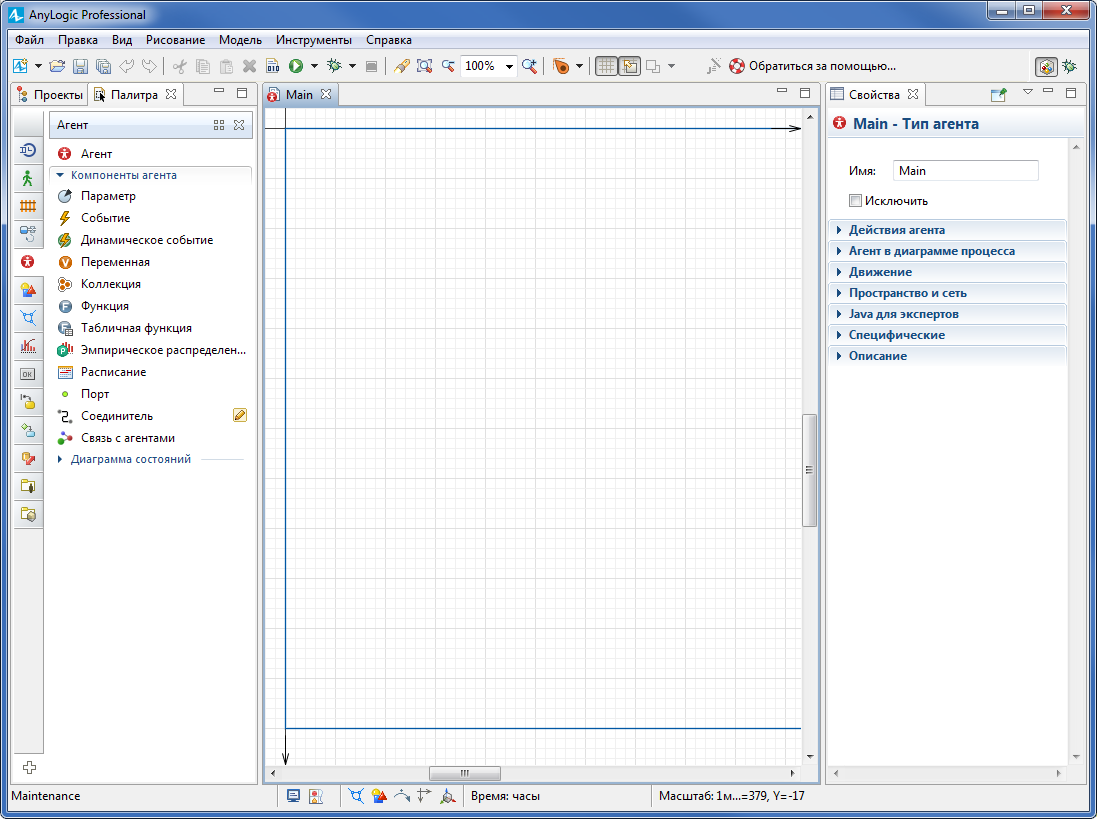
Task: Click the Open model folder icon
Action: tap(57, 66)
